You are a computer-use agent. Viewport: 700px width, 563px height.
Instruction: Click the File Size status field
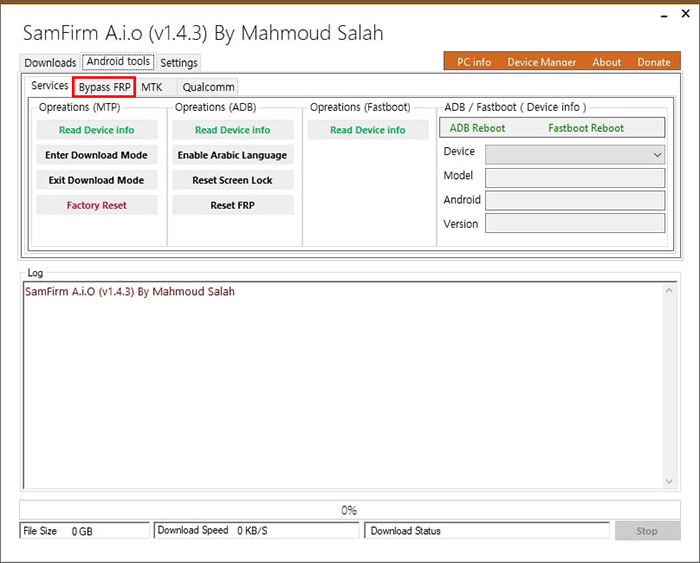(84, 531)
